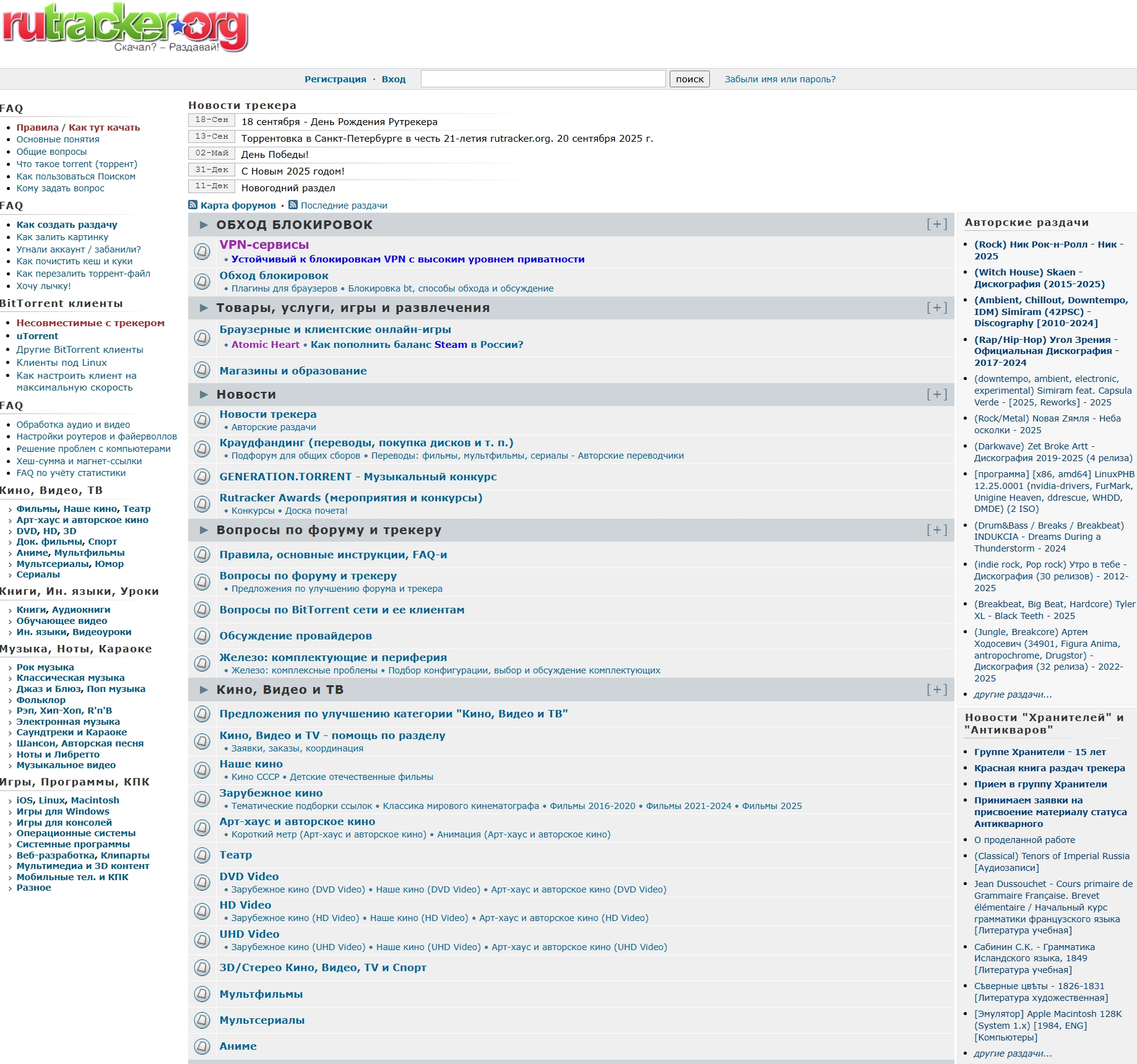Click the feed icon beside Последние раздачи

tap(293, 205)
